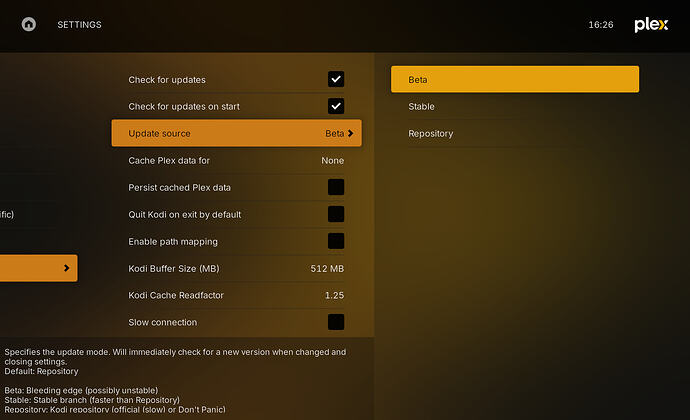Image resolution: width=690 pixels, height=420 pixels.
Task: Click the Check for updates on start label
Action: 184,107
